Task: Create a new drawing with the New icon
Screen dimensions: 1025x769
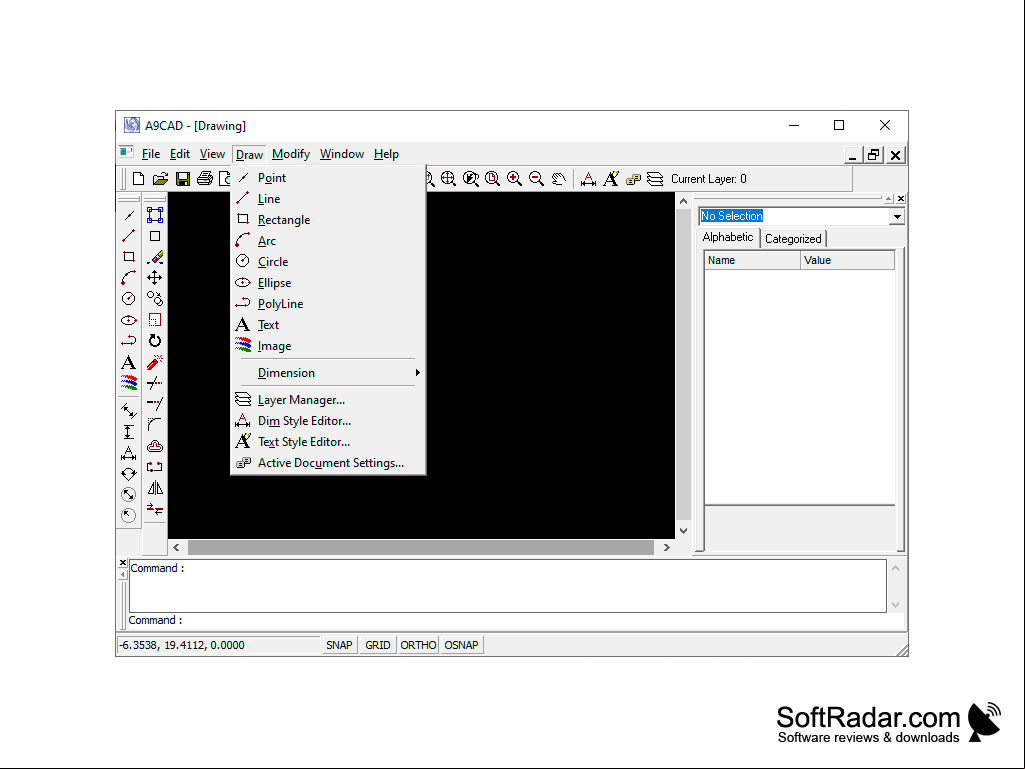Action: click(x=138, y=179)
